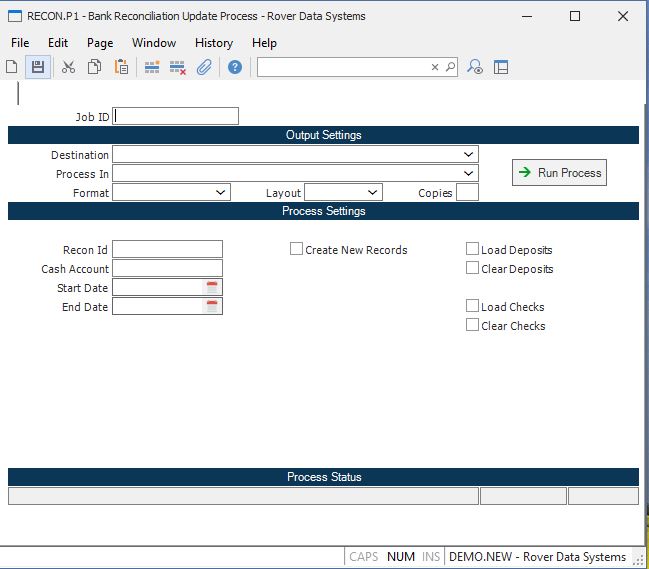Screen dimensions: 649x569
Task: Clear the toolbar search box with X
Action: coord(435,67)
